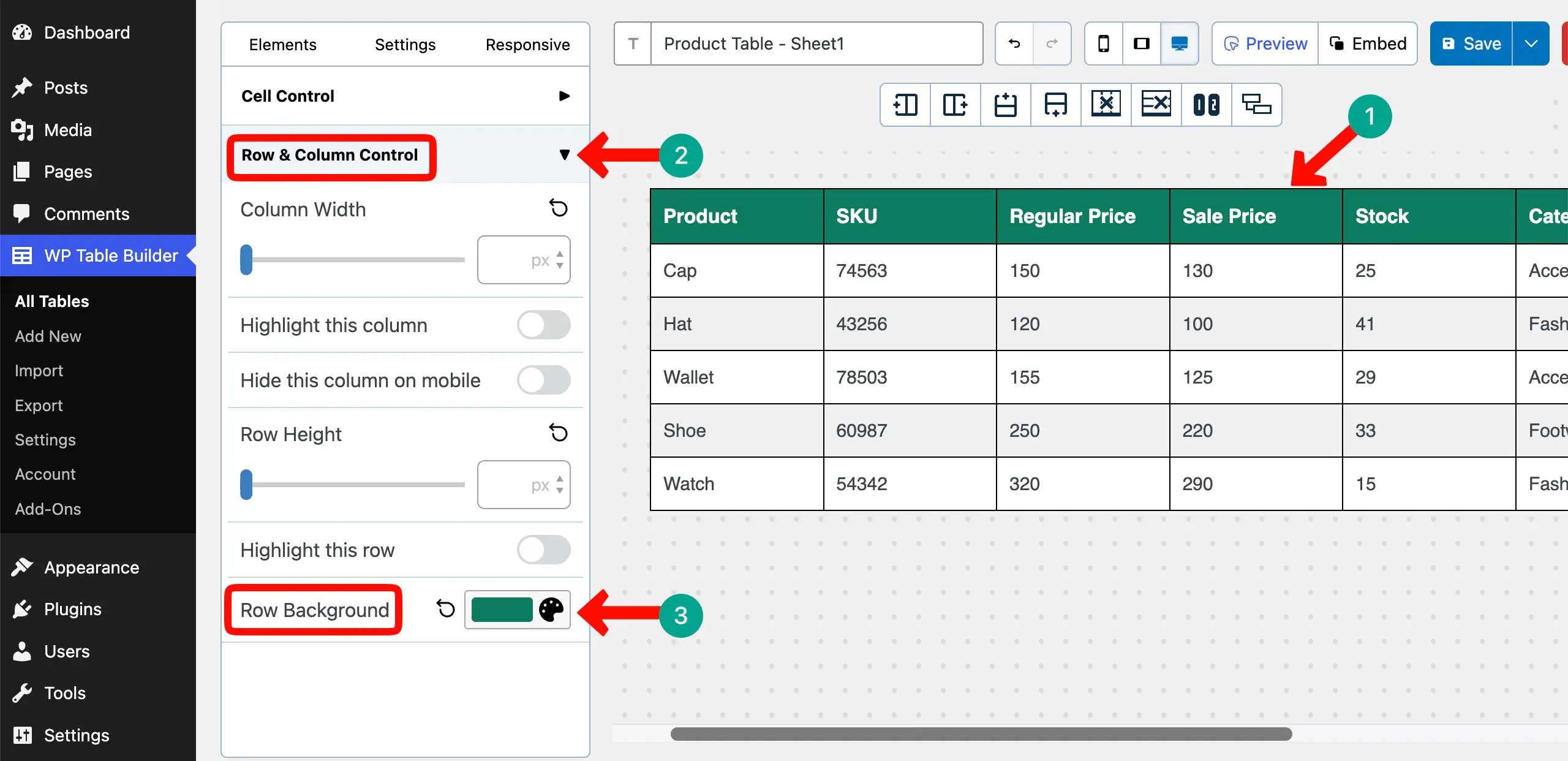Click the insert column before icon
1568x761 pixels.
tap(905, 105)
